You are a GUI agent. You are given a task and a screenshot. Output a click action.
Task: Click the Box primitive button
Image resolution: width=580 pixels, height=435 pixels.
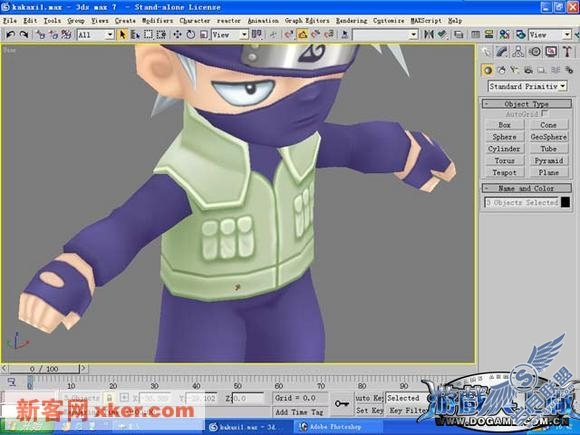click(x=504, y=125)
